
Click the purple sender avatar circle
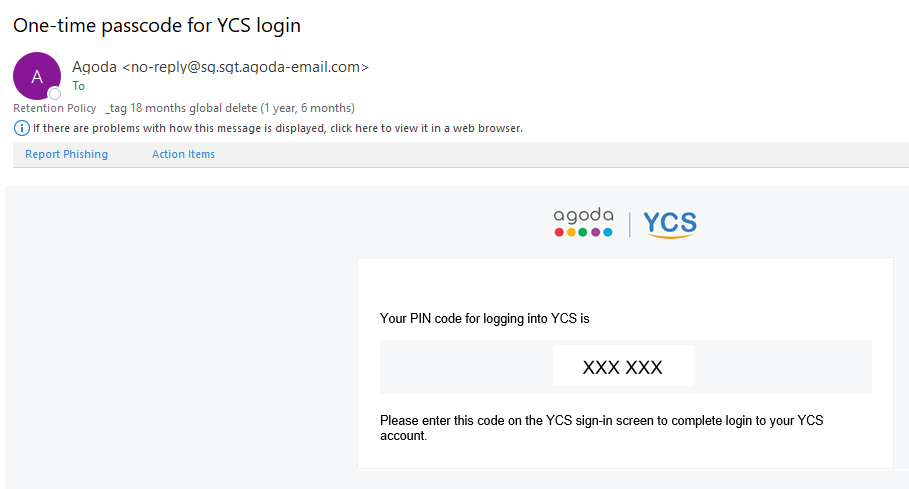[37, 76]
